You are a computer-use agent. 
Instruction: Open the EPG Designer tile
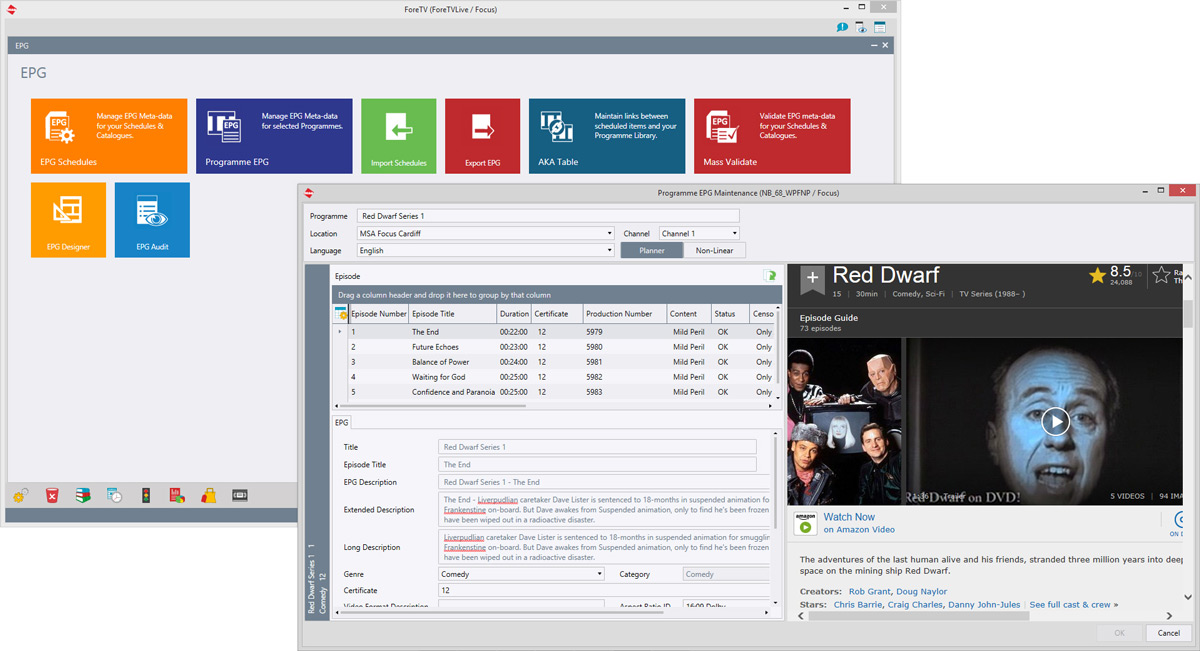pos(68,220)
